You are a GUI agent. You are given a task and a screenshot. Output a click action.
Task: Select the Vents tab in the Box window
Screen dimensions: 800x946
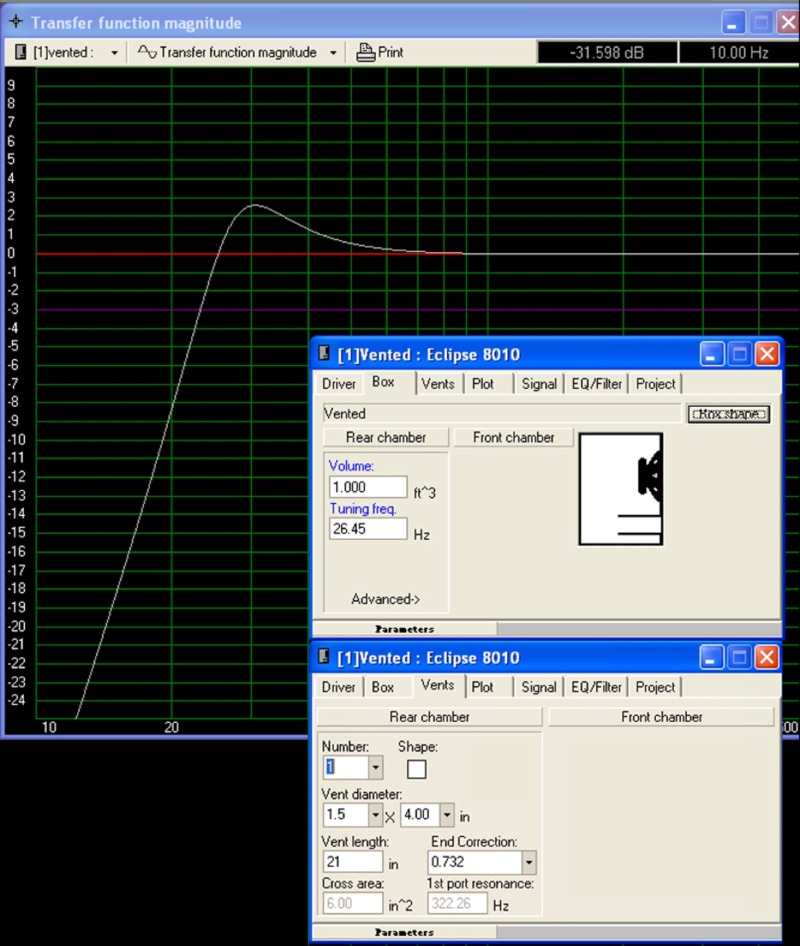(438, 384)
